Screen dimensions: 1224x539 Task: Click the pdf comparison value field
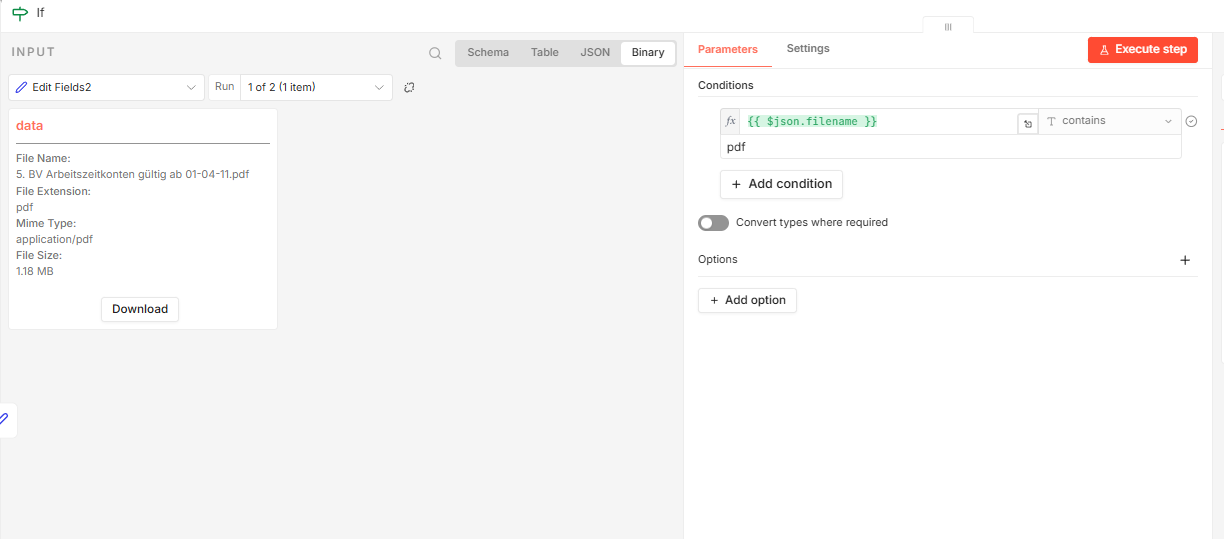(x=950, y=147)
